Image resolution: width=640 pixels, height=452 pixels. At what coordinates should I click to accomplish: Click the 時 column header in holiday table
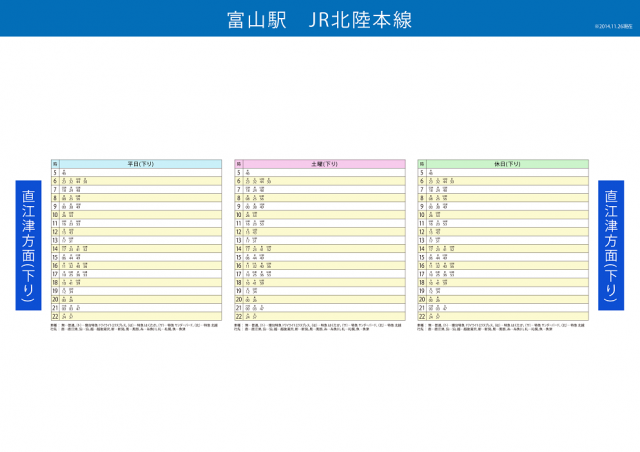coord(422,164)
